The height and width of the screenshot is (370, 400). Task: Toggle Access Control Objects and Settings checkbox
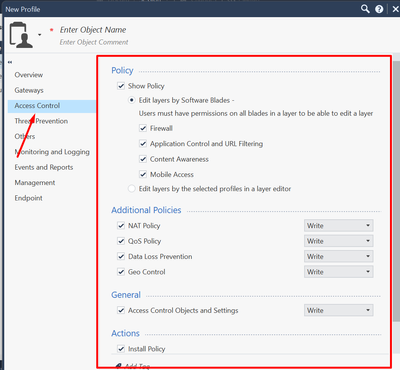pos(121,310)
